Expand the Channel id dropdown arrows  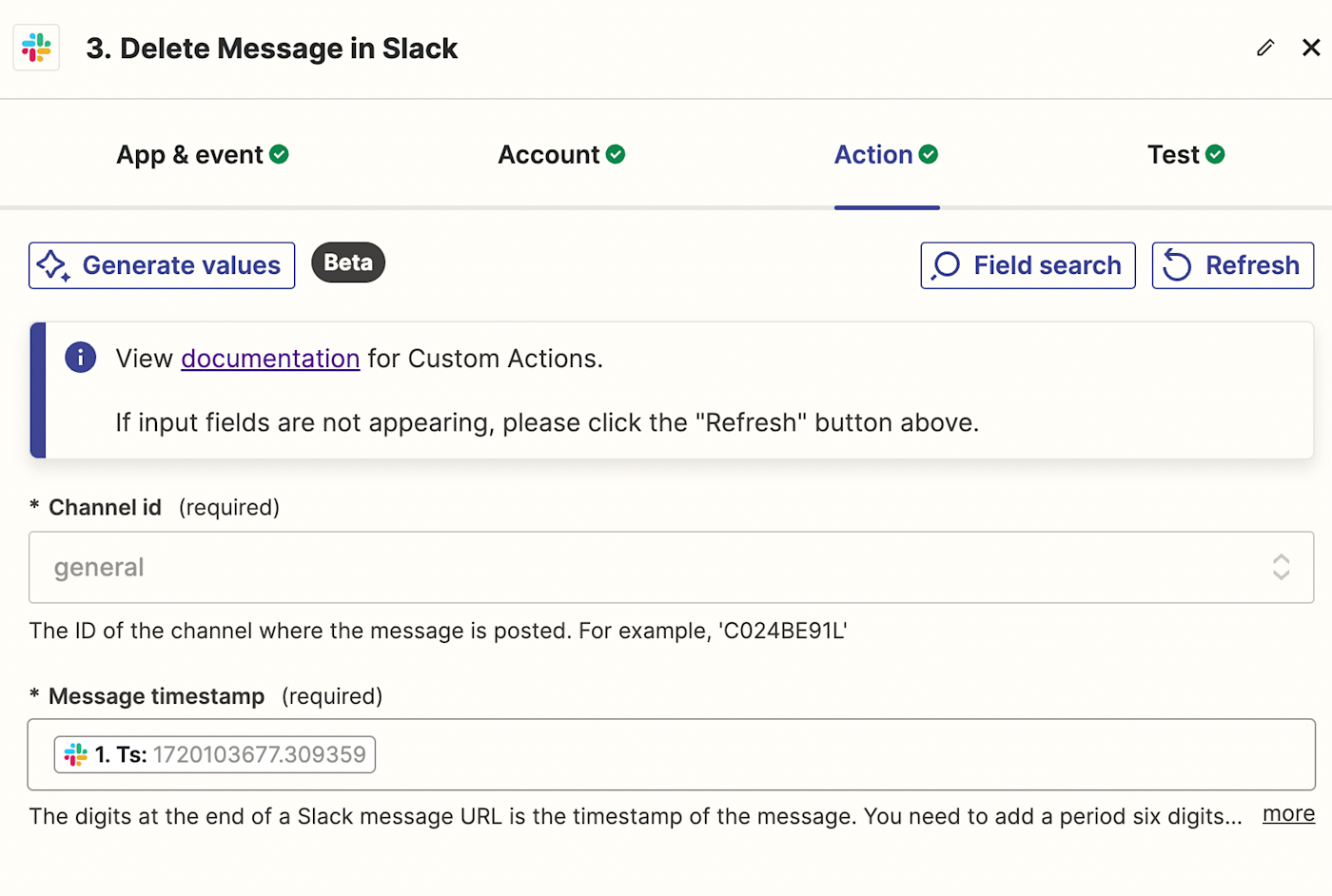[x=1281, y=567]
